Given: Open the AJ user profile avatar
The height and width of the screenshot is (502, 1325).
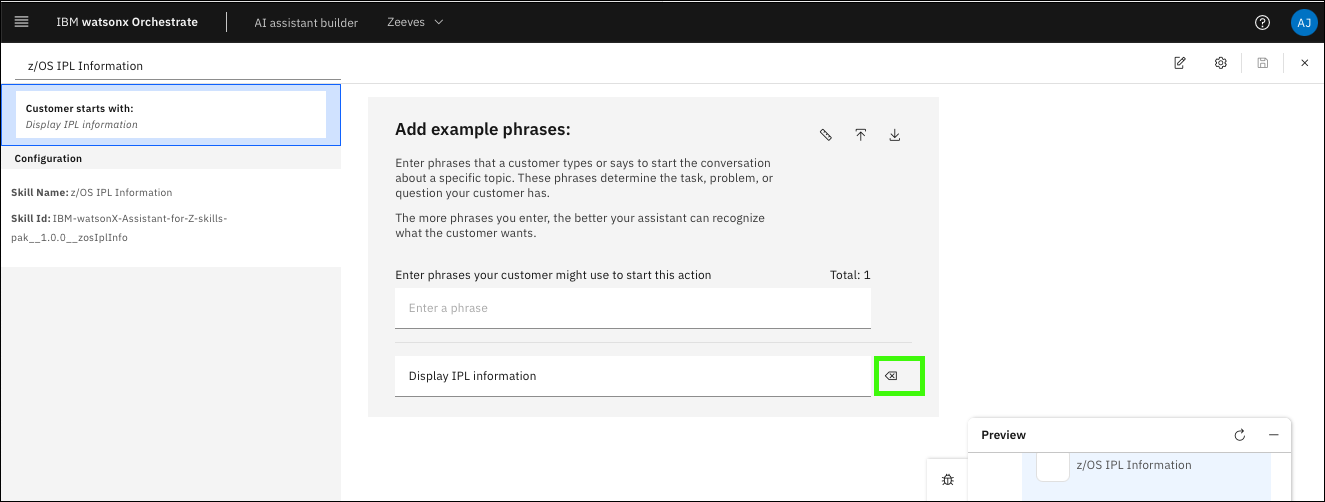Looking at the screenshot, I should pos(1303,22).
